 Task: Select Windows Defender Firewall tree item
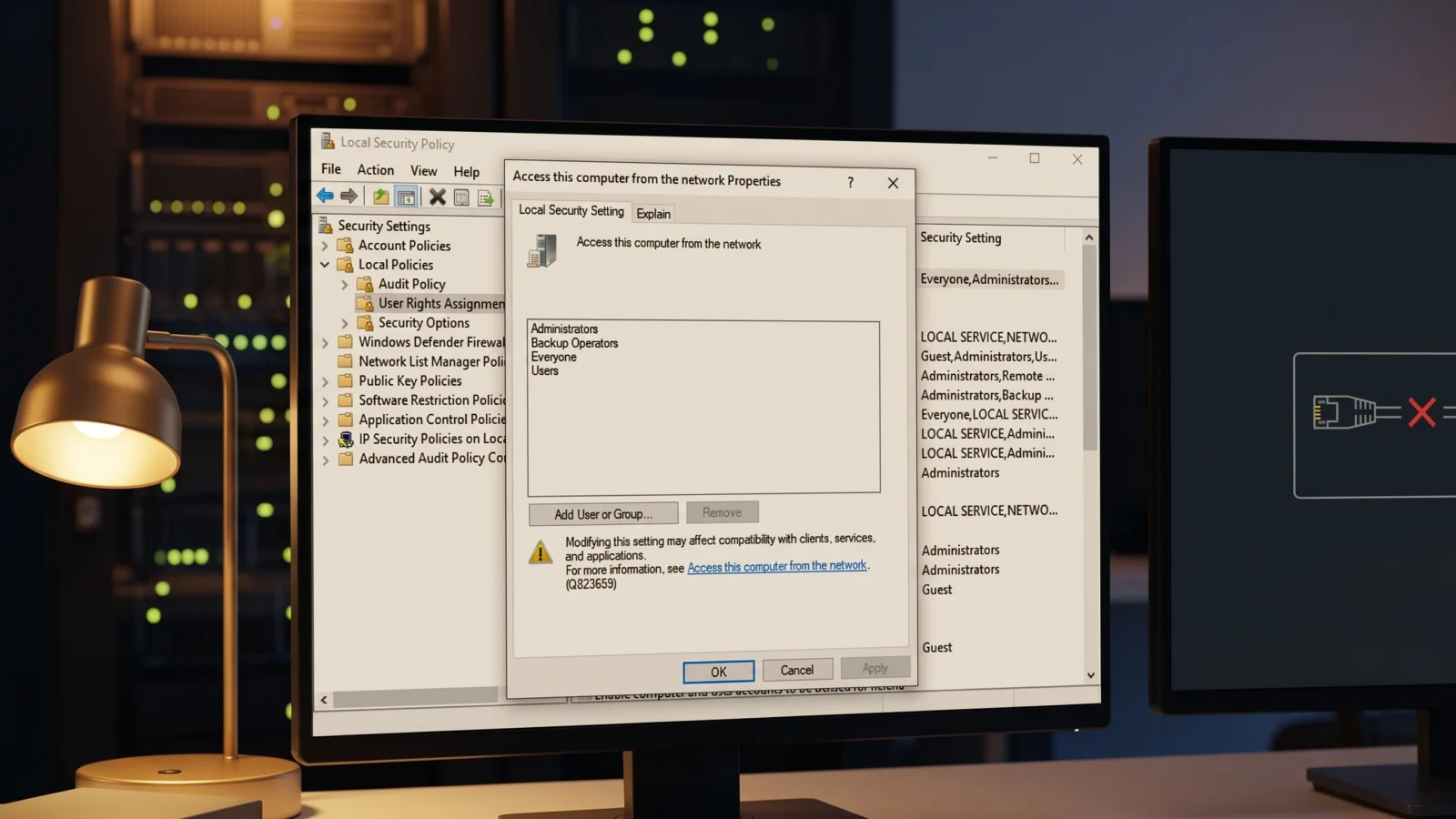(431, 342)
